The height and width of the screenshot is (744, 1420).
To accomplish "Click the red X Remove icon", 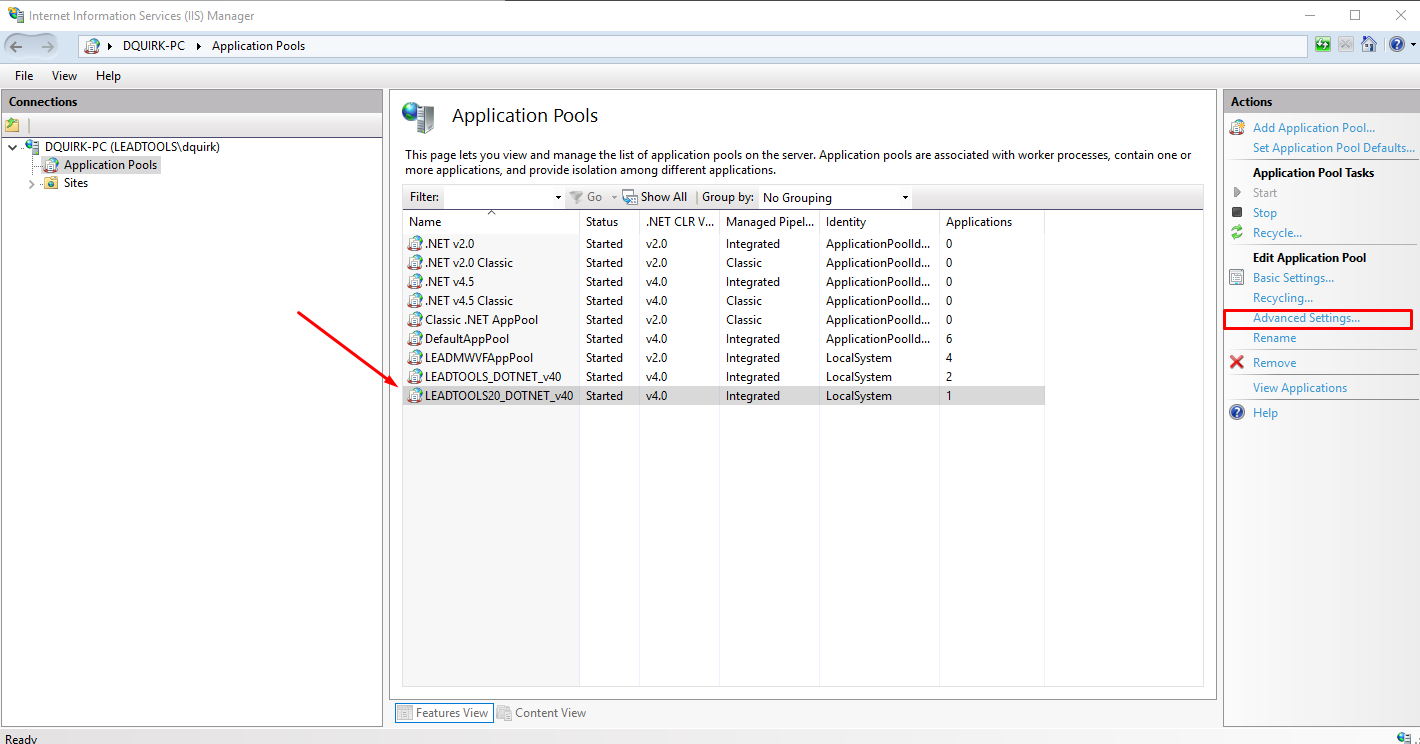I will tap(1237, 363).
